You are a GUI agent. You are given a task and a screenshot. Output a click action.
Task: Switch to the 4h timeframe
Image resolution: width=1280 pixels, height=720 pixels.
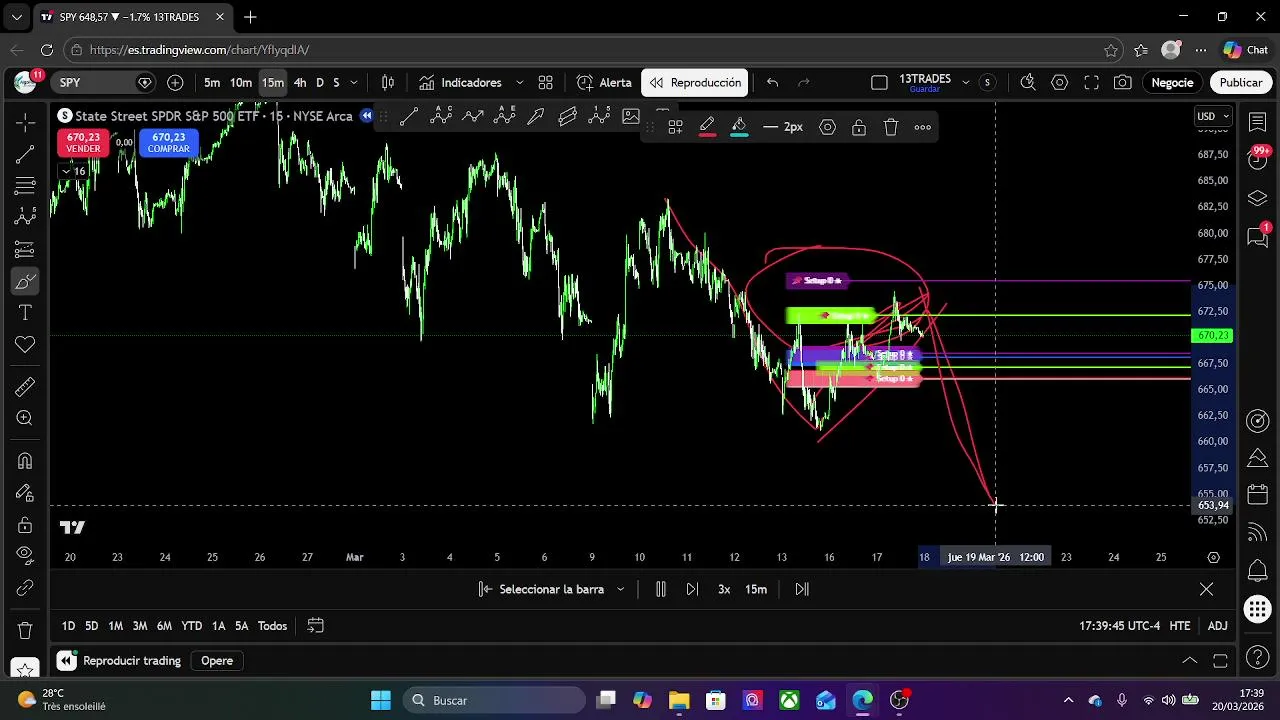tap(300, 83)
